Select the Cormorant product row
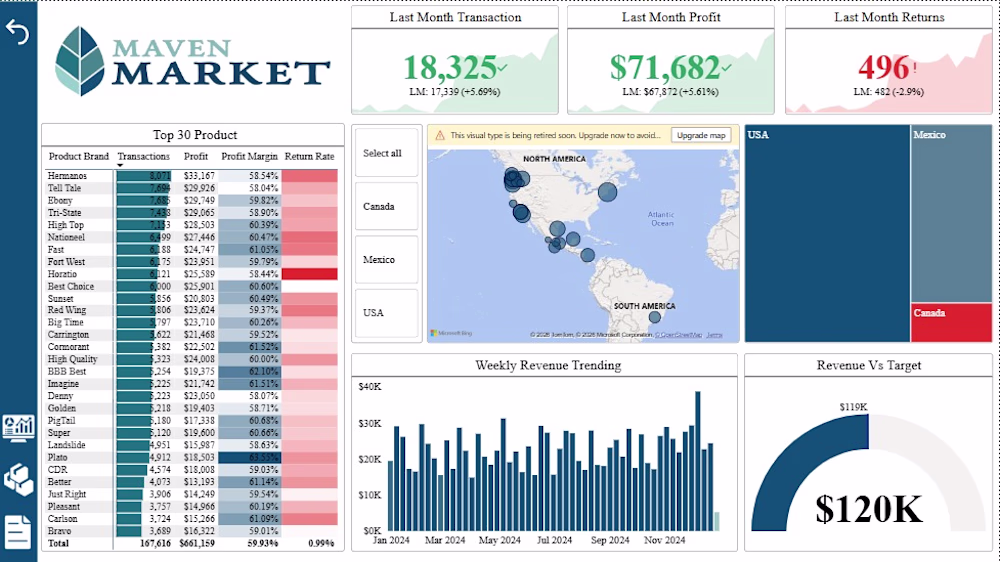Viewport: 1000px width, 562px height. (x=193, y=347)
